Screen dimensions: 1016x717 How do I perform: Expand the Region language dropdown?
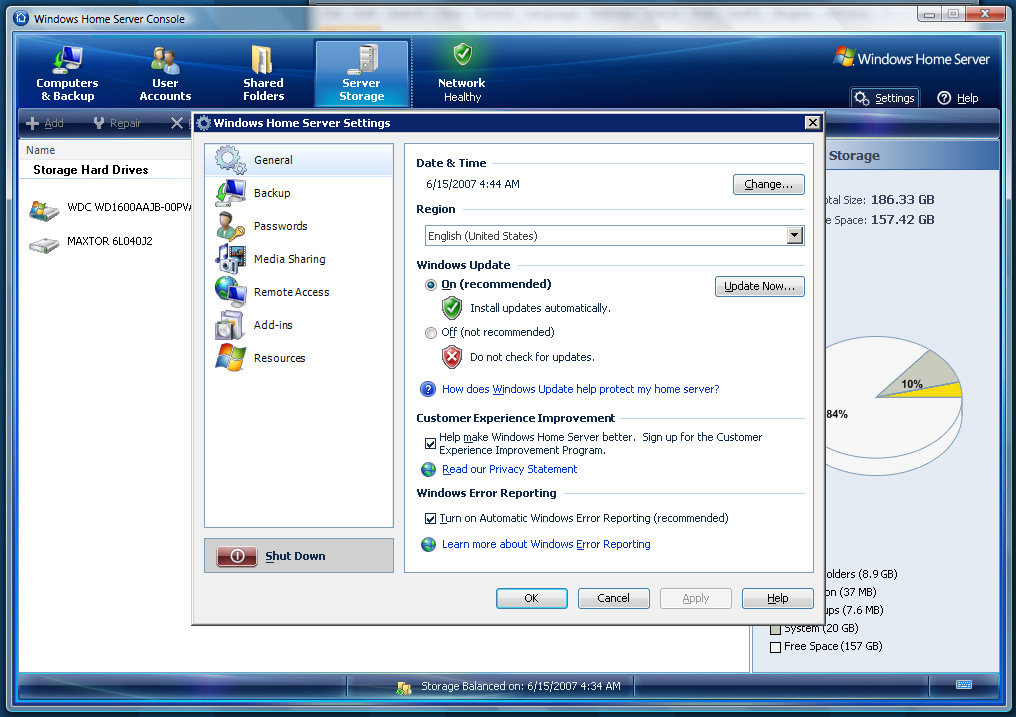pos(795,236)
